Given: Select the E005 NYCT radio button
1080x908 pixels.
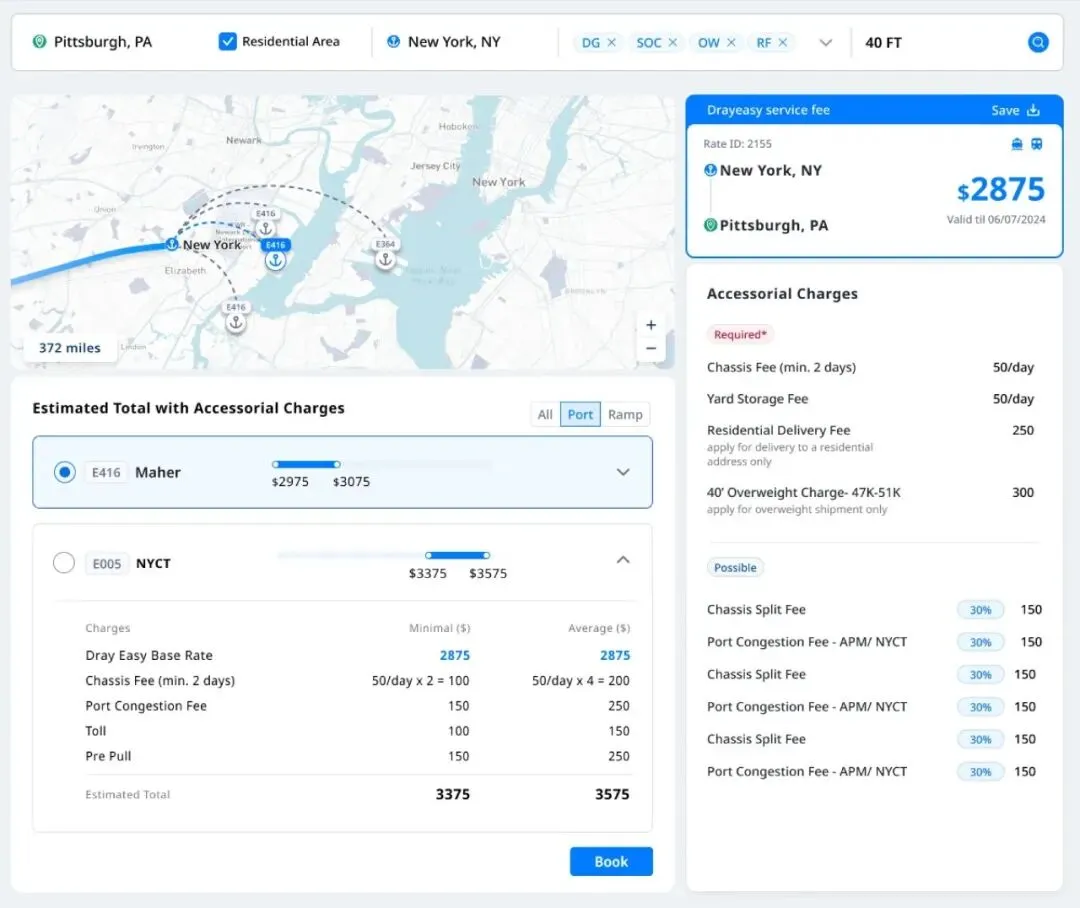Looking at the screenshot, I should 64,563.
